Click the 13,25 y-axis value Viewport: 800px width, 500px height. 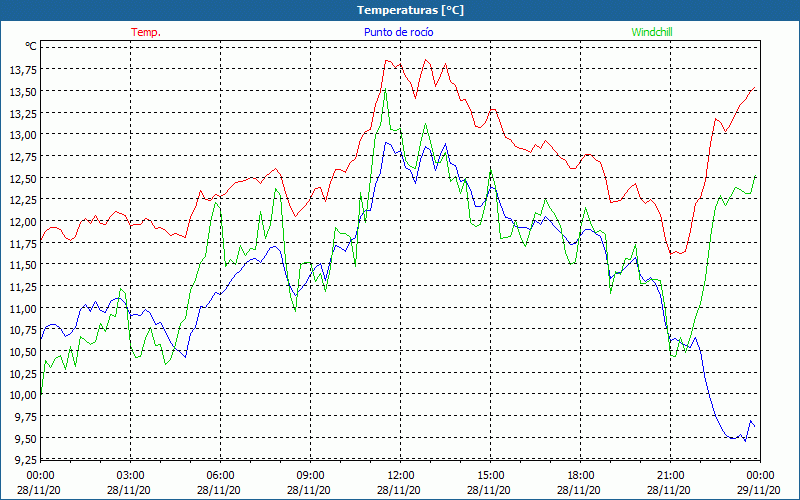point(23,114)
